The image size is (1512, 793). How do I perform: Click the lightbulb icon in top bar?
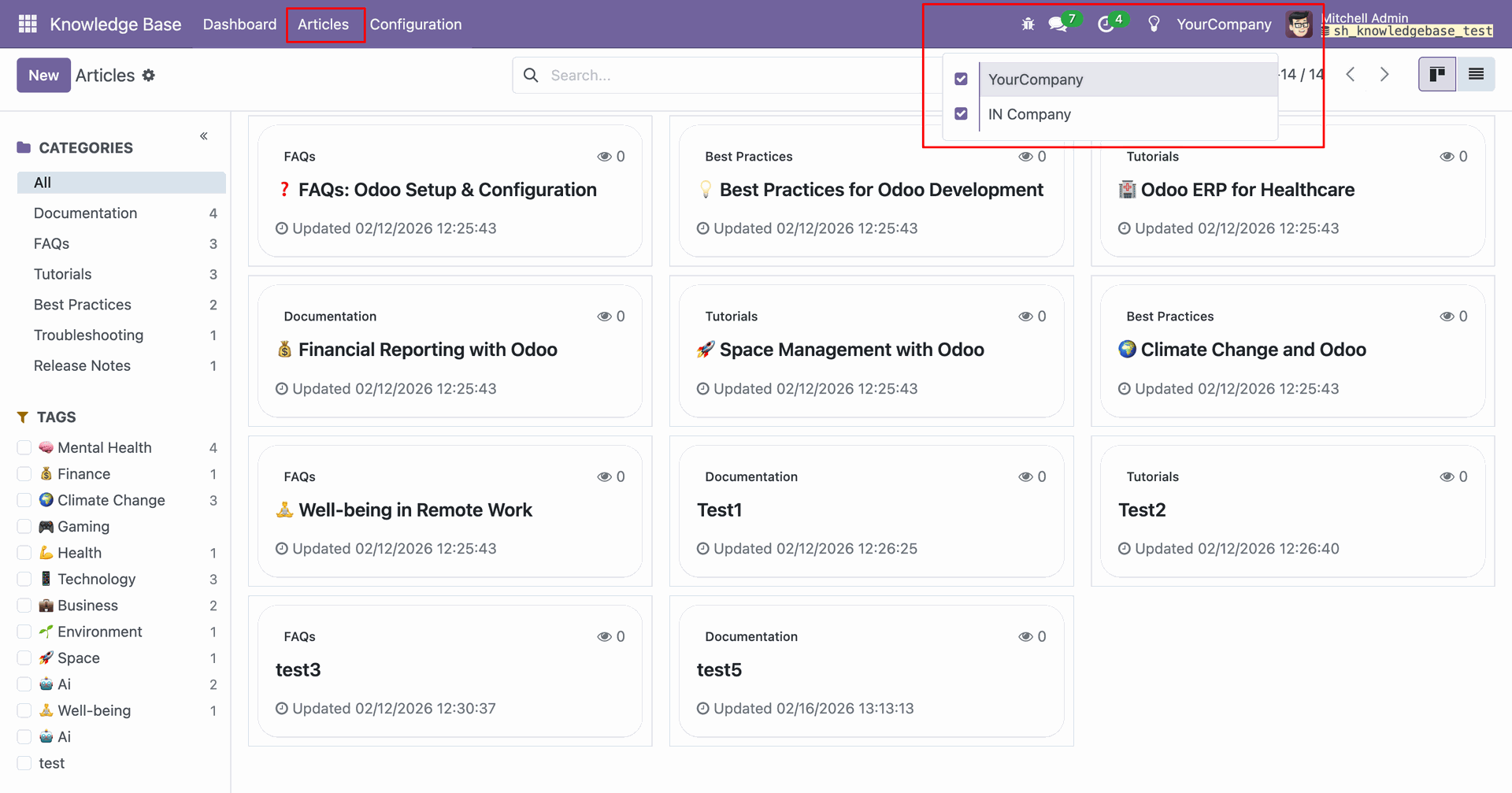pos(1154,24)
